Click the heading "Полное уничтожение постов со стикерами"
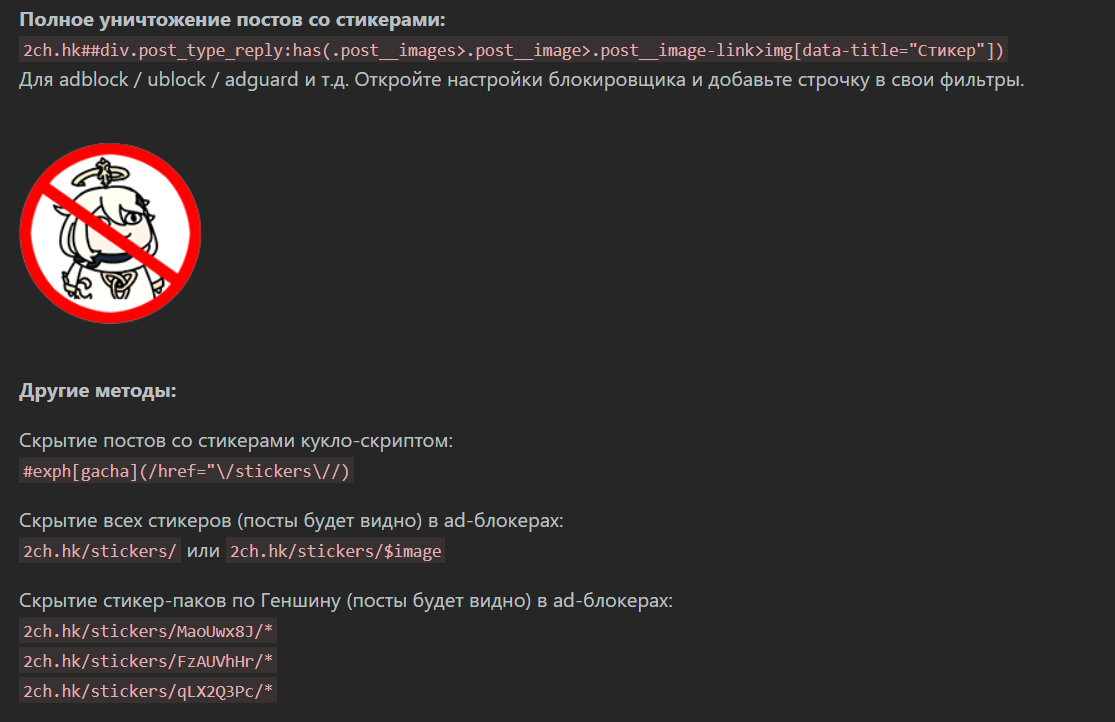Viewport: 1115px width, 722px height. pos(232,20)
